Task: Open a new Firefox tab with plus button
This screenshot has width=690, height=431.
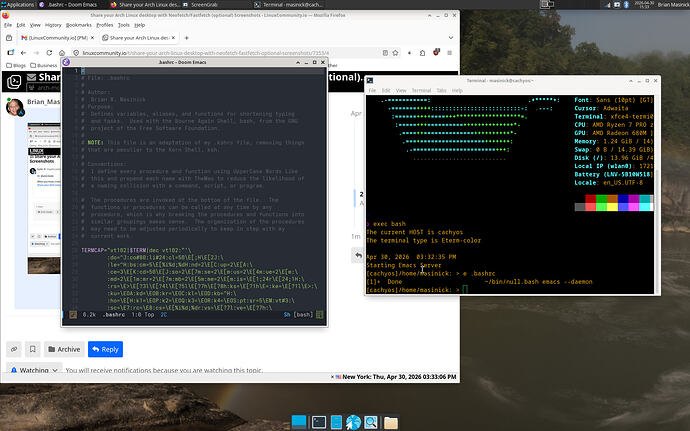Action: 187,38
